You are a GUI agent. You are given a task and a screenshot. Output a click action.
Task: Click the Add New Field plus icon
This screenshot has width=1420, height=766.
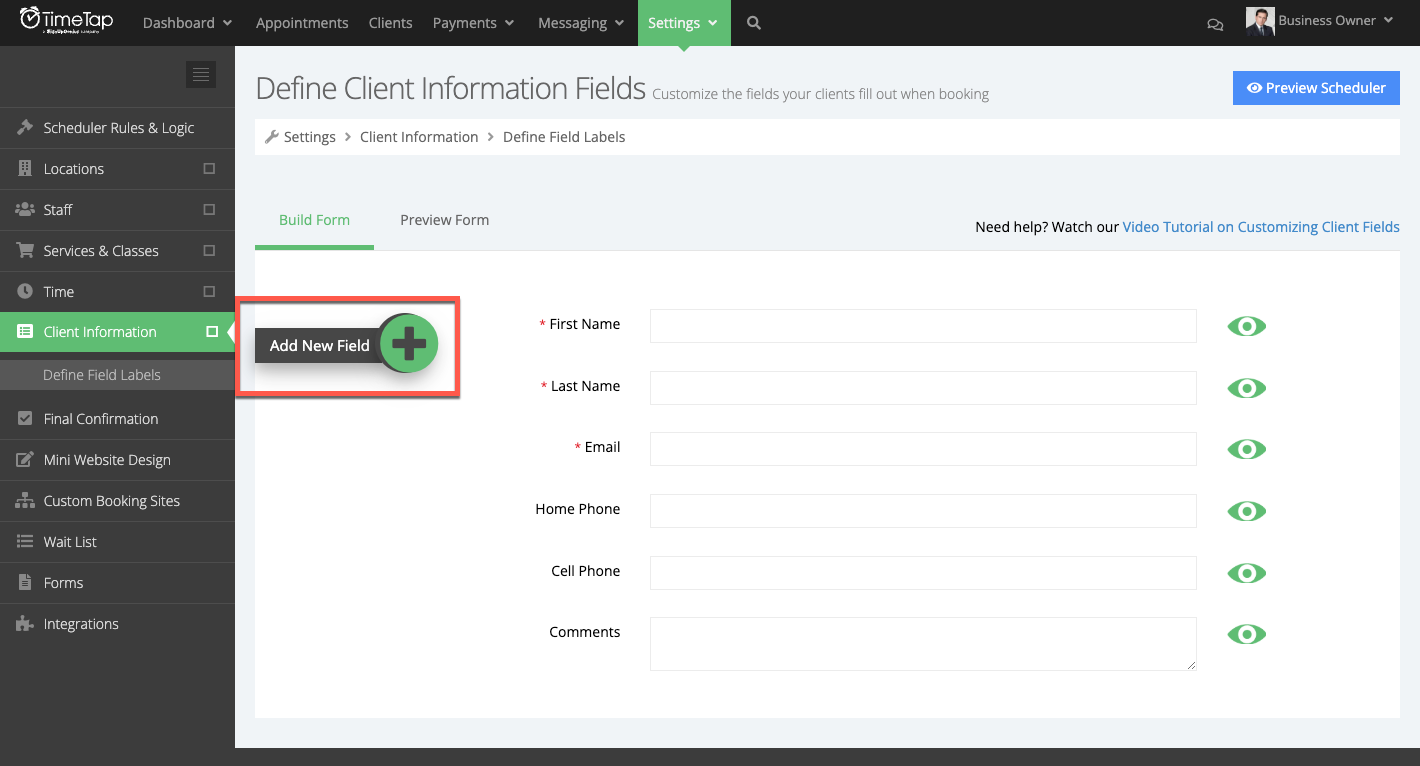407,343
